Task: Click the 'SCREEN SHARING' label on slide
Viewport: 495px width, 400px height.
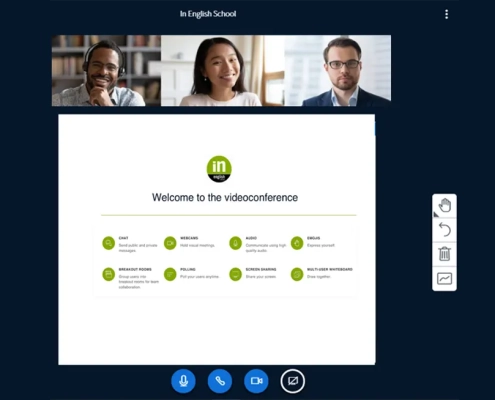Action: click(261, 269)
